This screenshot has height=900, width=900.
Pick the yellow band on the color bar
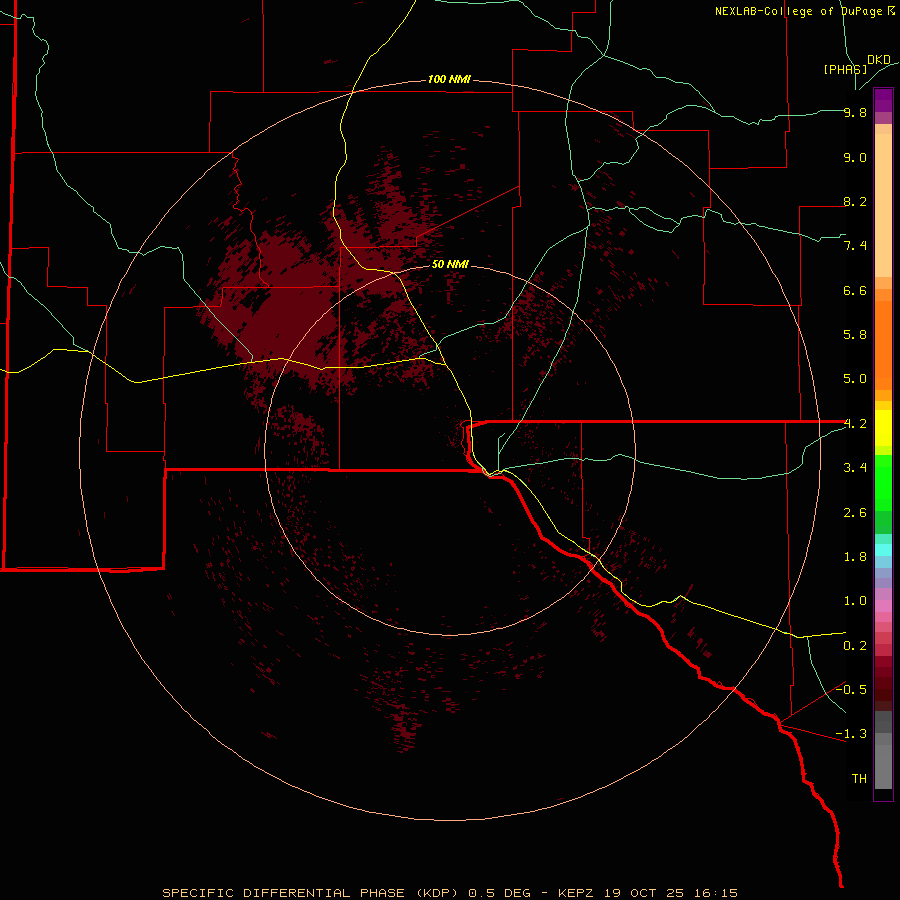tap(883, 428)
